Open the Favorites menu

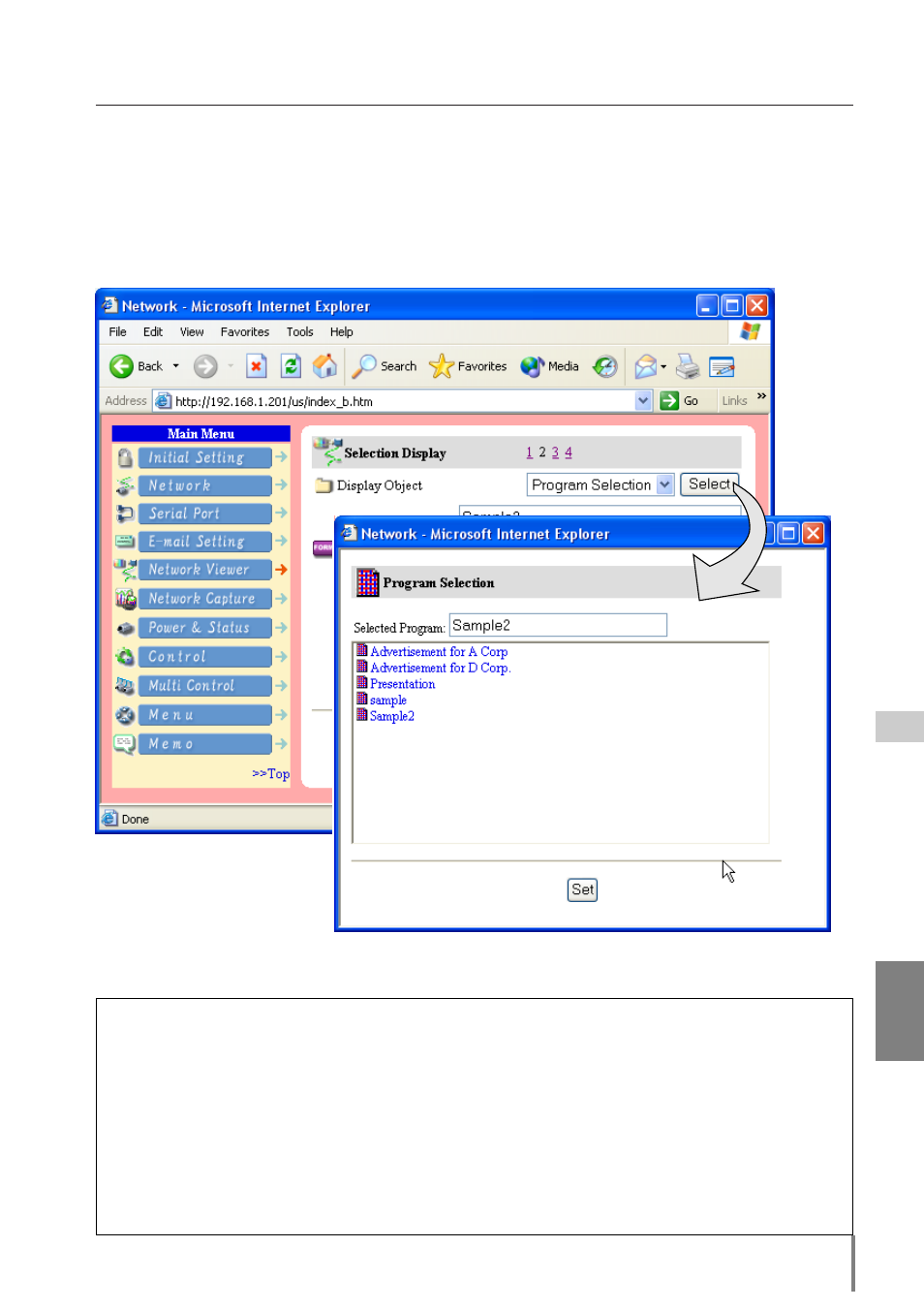click(245, 332)
